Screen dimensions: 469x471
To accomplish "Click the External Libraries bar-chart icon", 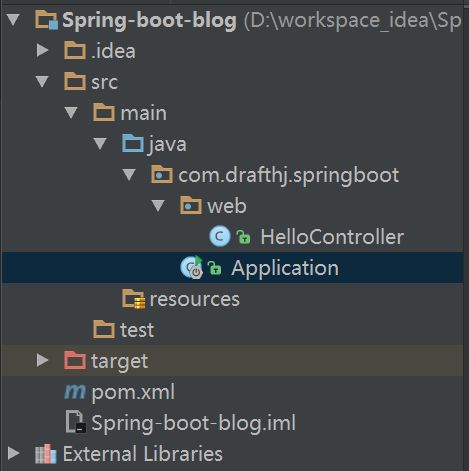I will (46, 454).
